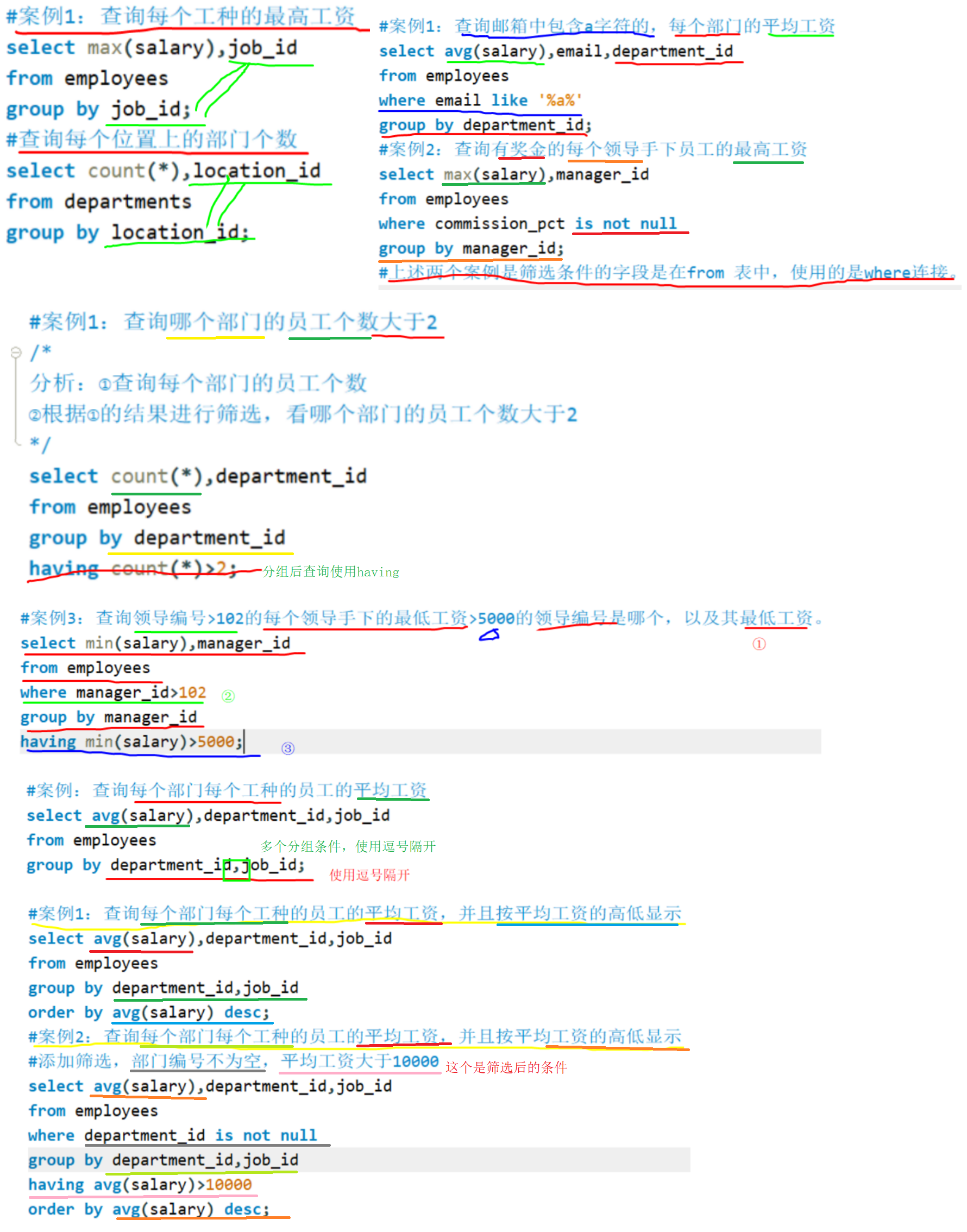Click the circled ③ marker beside having clause
This screenshot has width=967, height=1232.
(x=290, y=747)
